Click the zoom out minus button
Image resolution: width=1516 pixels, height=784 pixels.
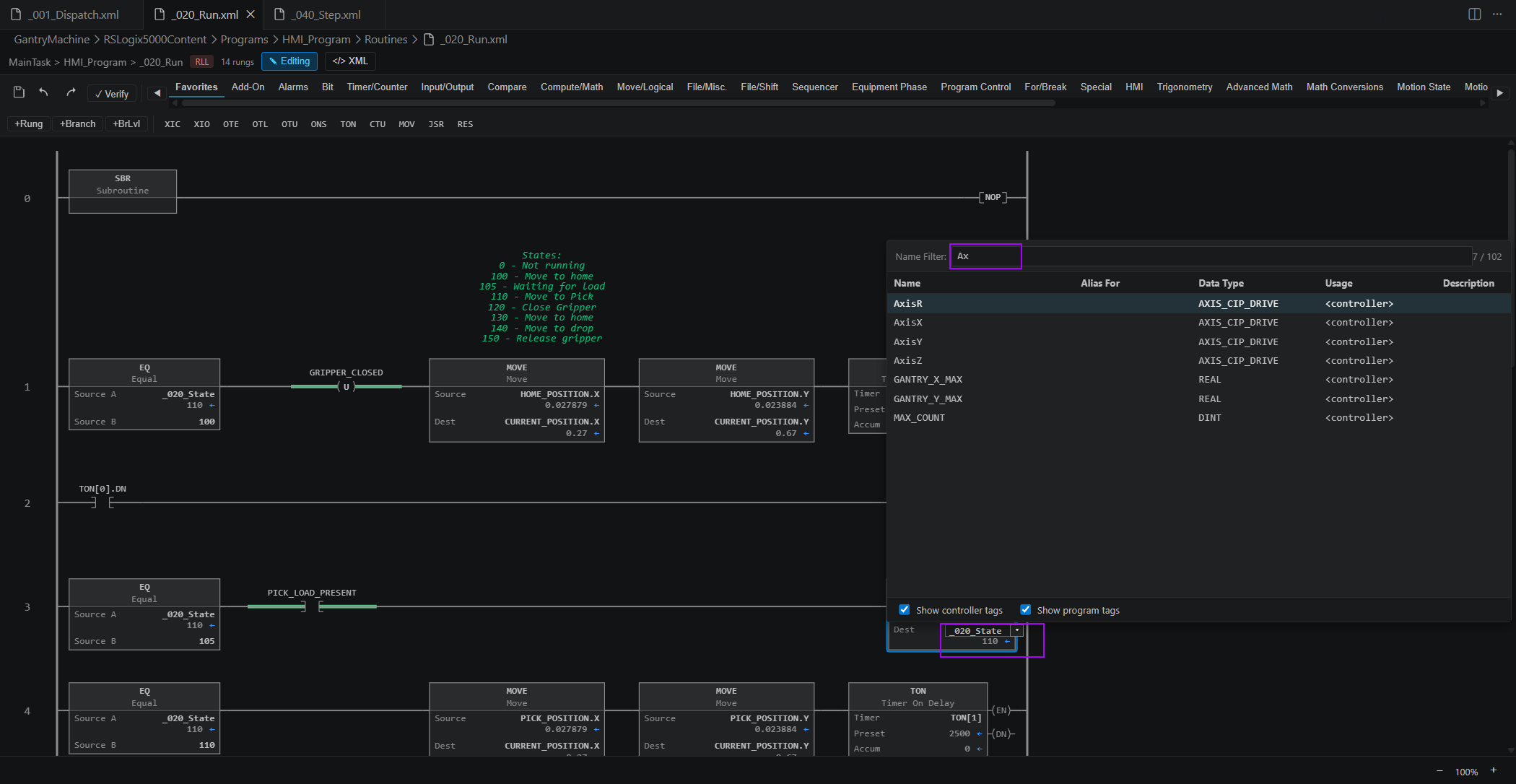1439,771
